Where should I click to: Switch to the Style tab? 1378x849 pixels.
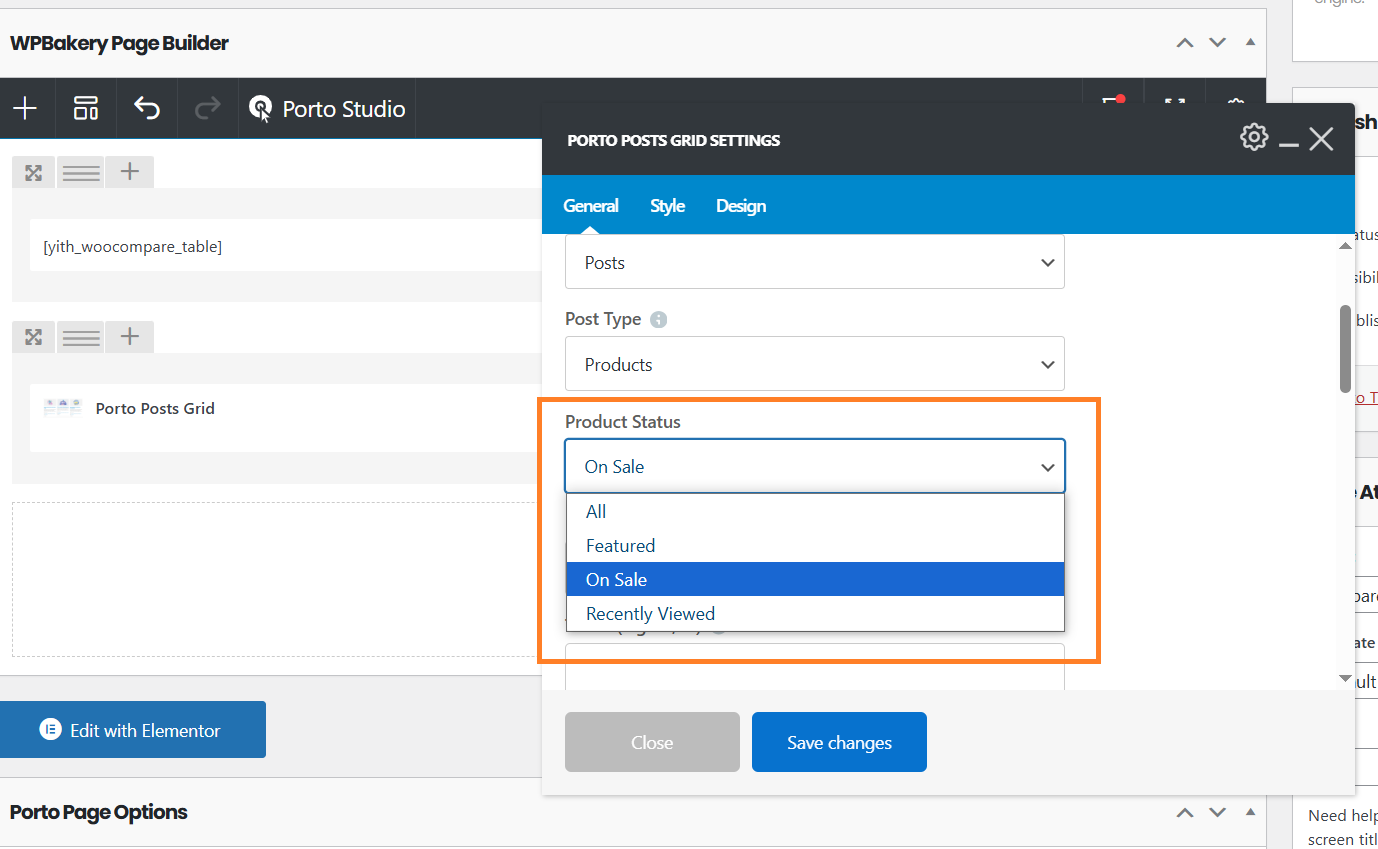tap(667, 205)
